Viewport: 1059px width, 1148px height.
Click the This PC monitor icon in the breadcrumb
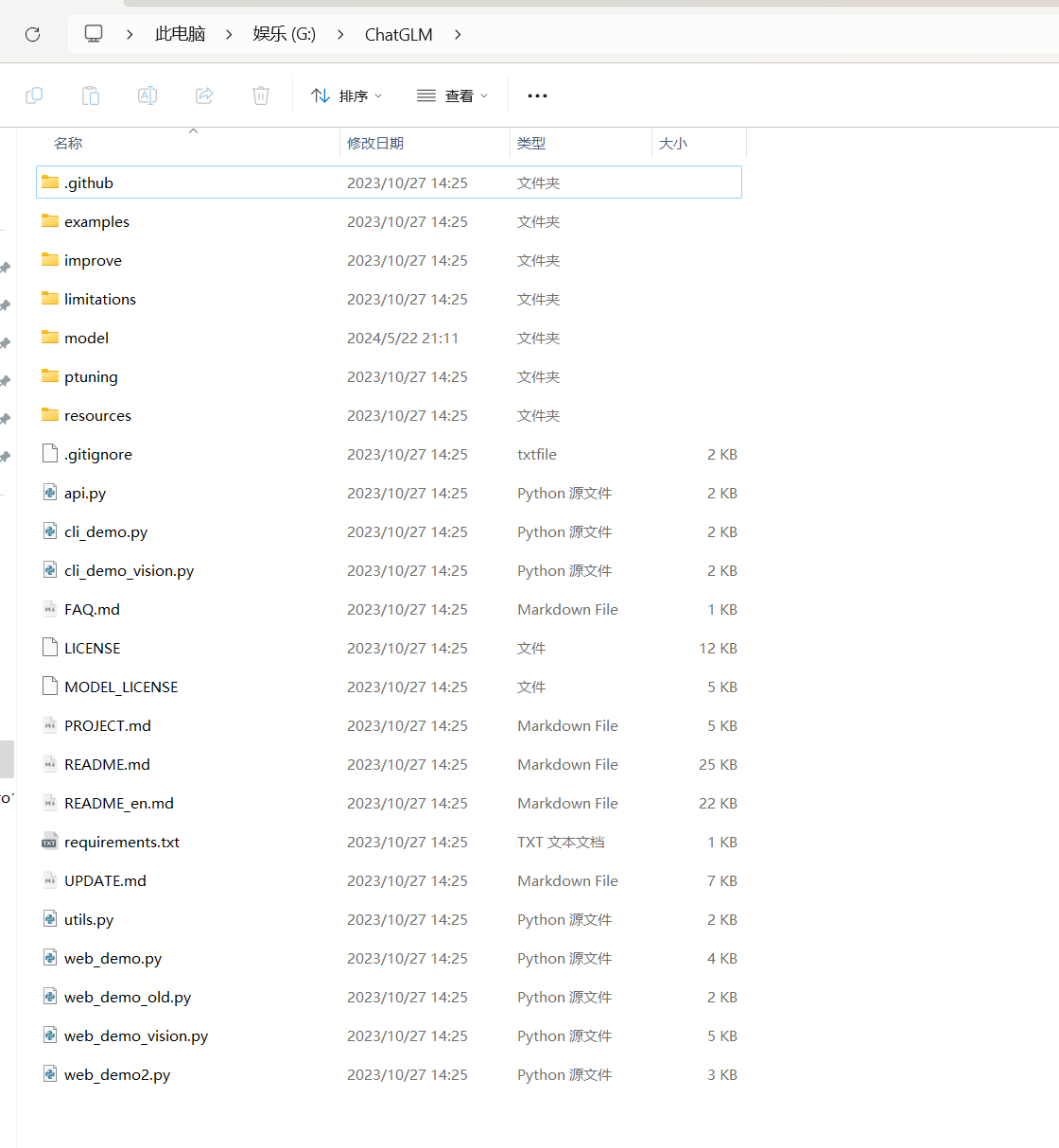tap(94, 34)
